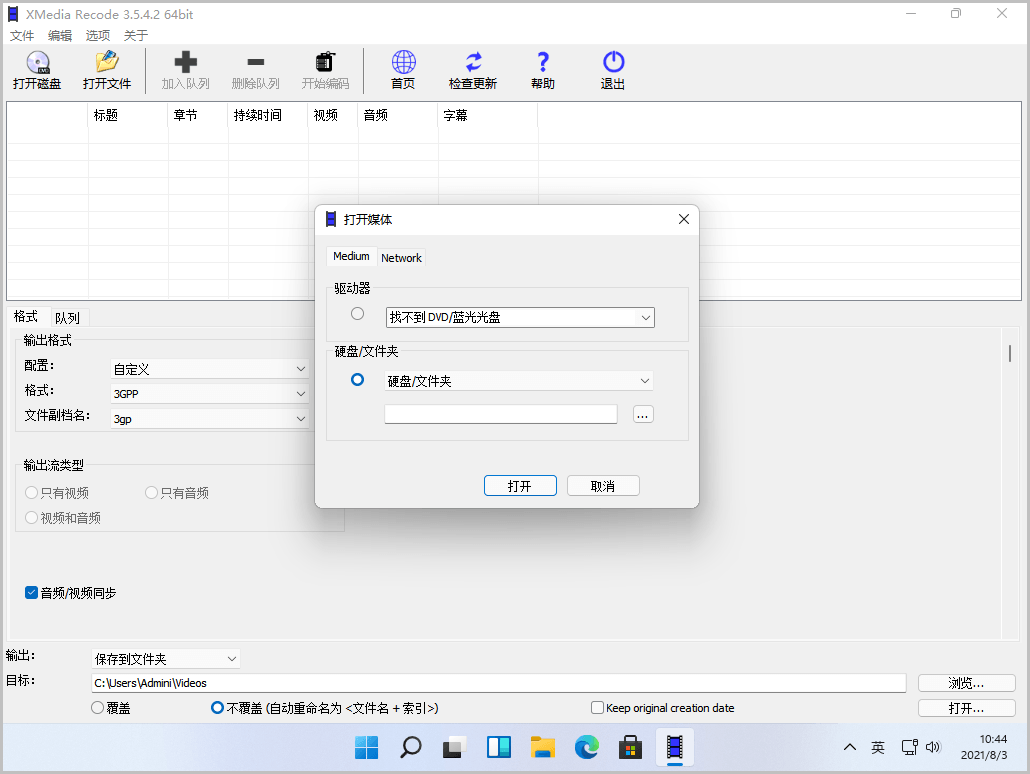Click the 标题 column header
1030x774 pixels.
click(127, 116)
